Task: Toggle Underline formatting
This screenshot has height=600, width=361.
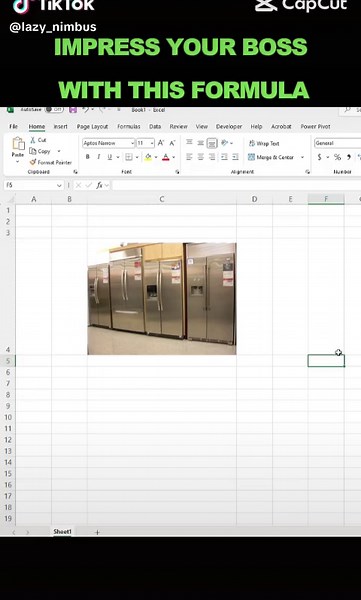Action: point(109,157)
